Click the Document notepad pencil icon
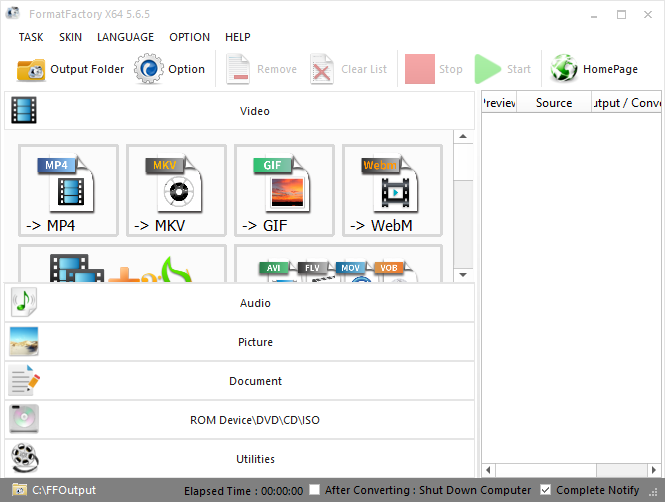 point(24,380)
